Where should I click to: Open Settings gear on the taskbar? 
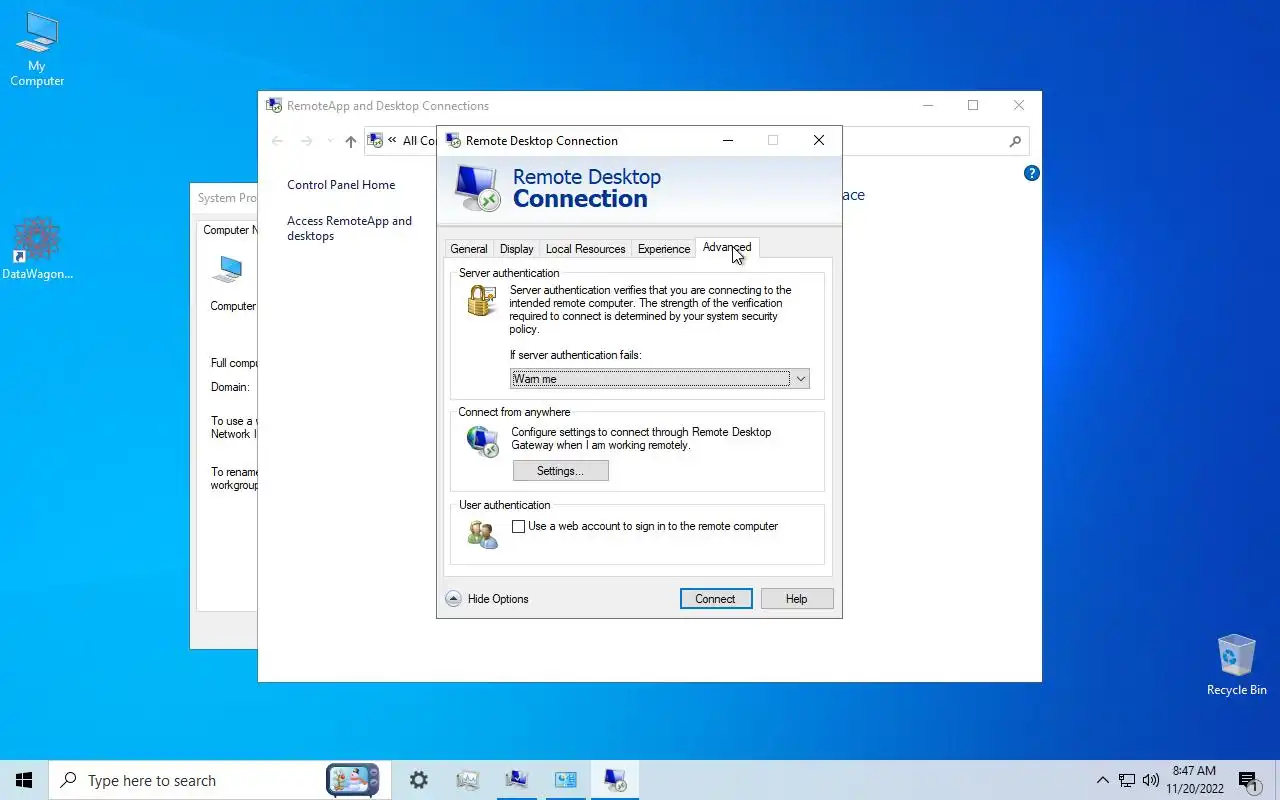pos(419,780)
